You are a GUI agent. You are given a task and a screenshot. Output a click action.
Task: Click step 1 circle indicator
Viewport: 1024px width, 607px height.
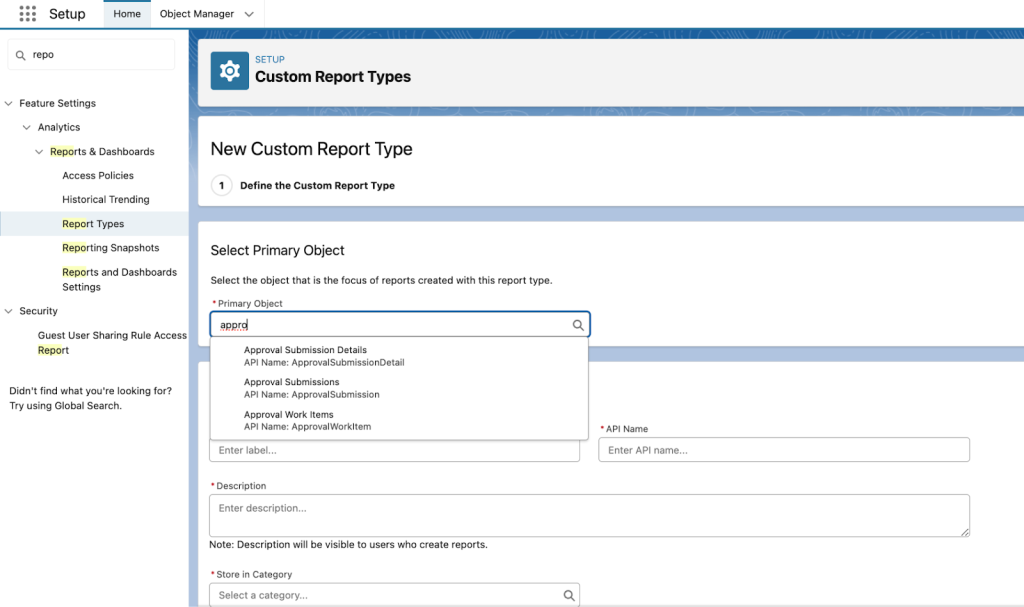(221, 186)
